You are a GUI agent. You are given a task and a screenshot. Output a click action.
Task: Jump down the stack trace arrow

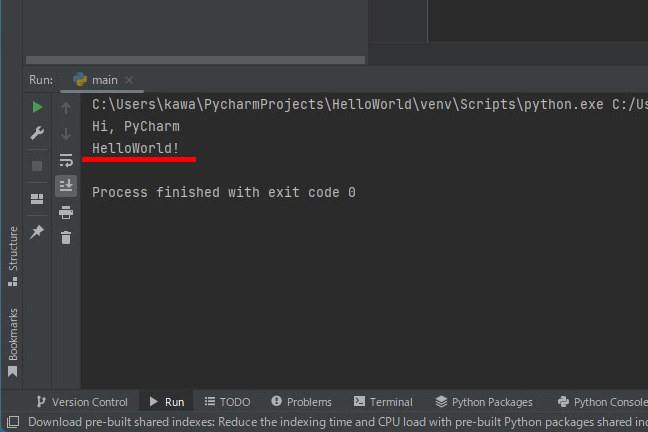click(x=66, y=134)
